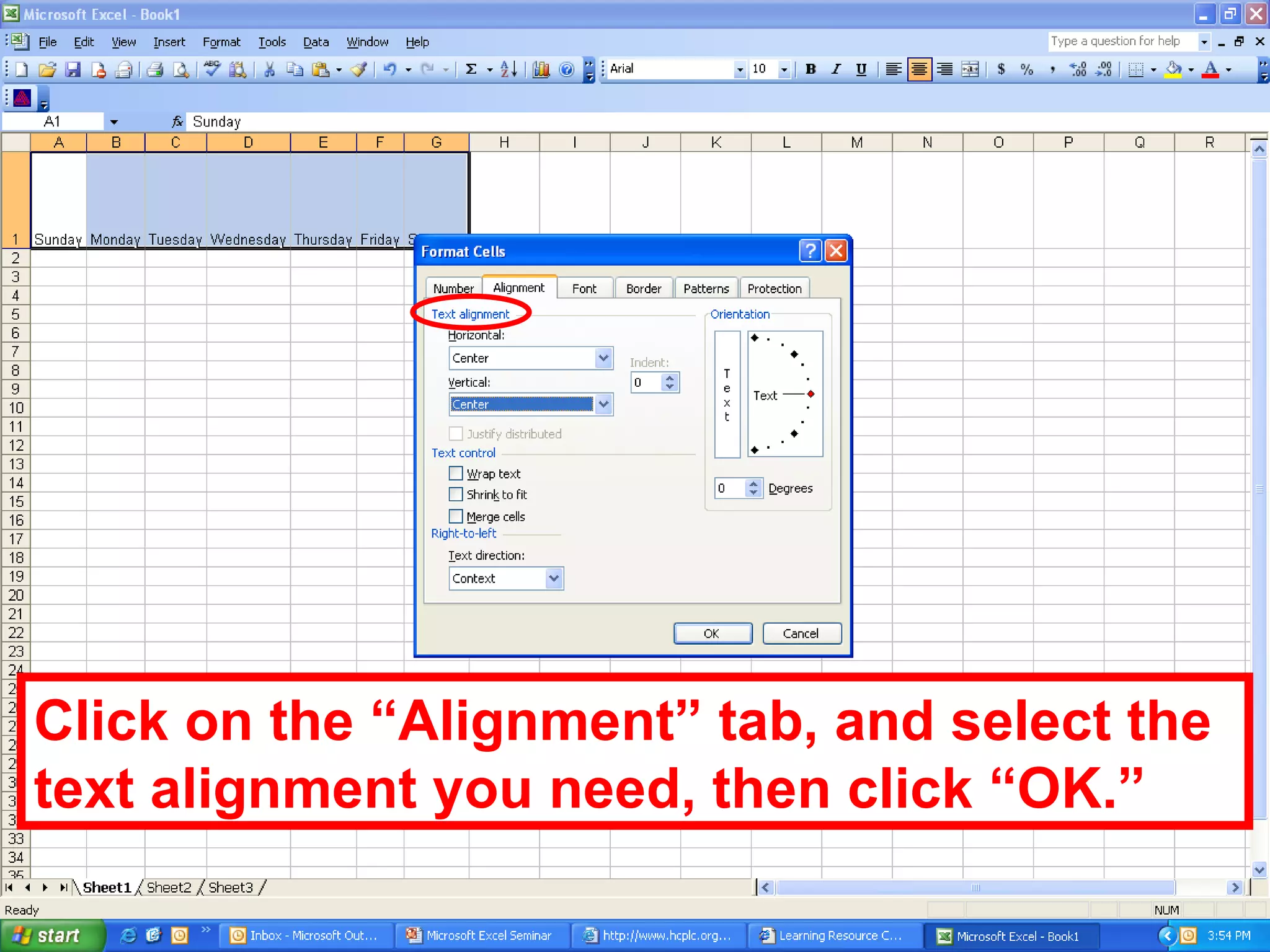Apply Currency style dollar icon
Viewport: 1270px width, 952px height.
click(x=1001, y=69)
